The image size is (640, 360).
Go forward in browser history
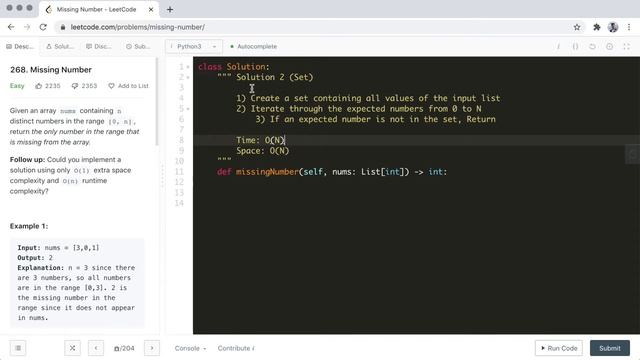[x=27, y=27]
